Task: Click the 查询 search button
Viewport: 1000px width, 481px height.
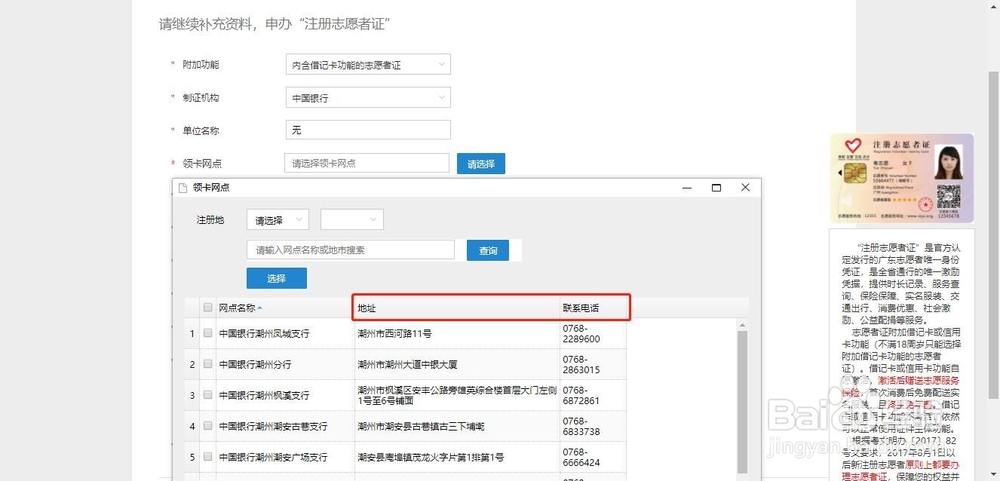Action: 488,250
